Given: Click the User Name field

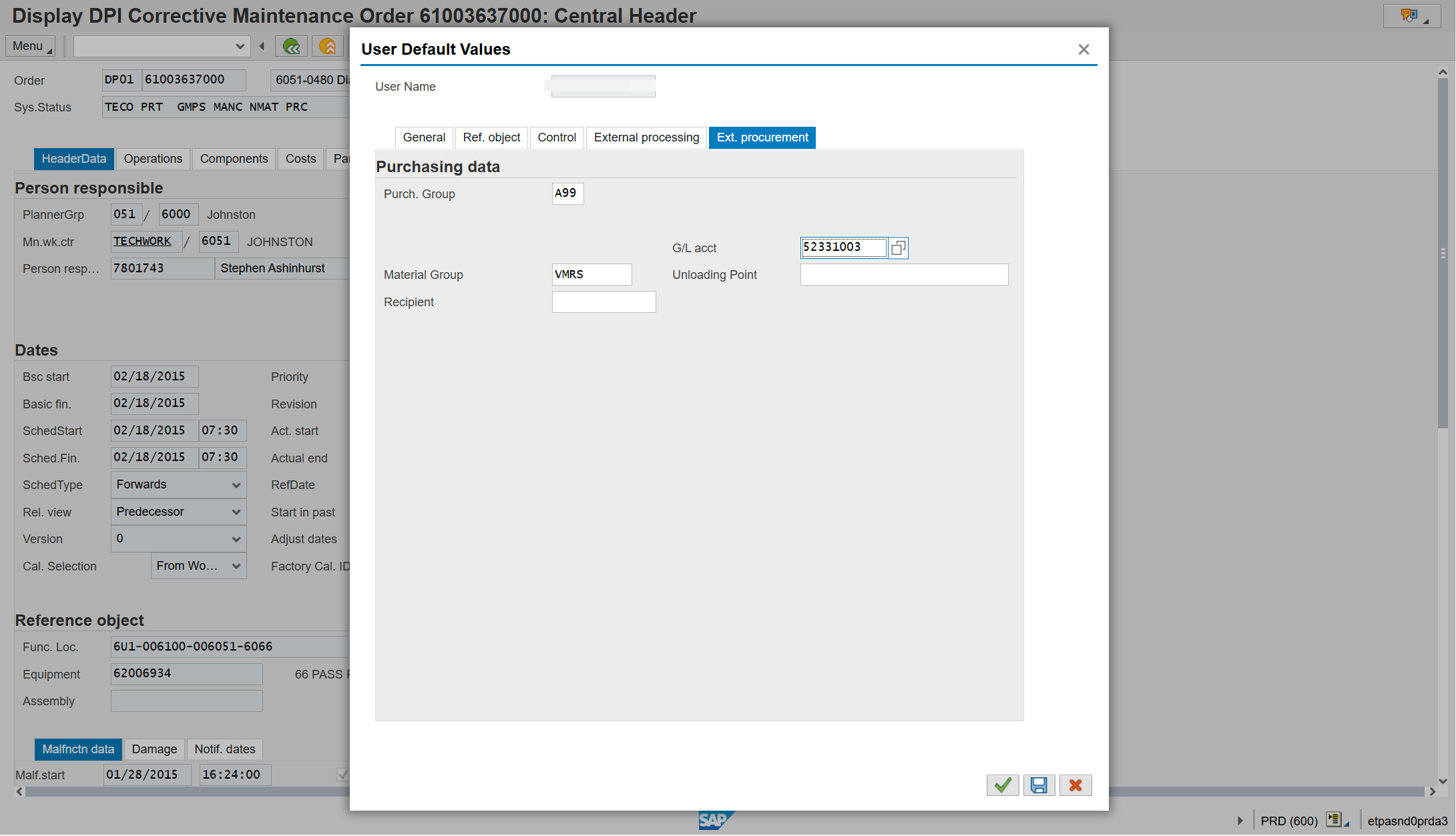Looking at the screenshot, I should pyautogui.click(x=603, y=87).
